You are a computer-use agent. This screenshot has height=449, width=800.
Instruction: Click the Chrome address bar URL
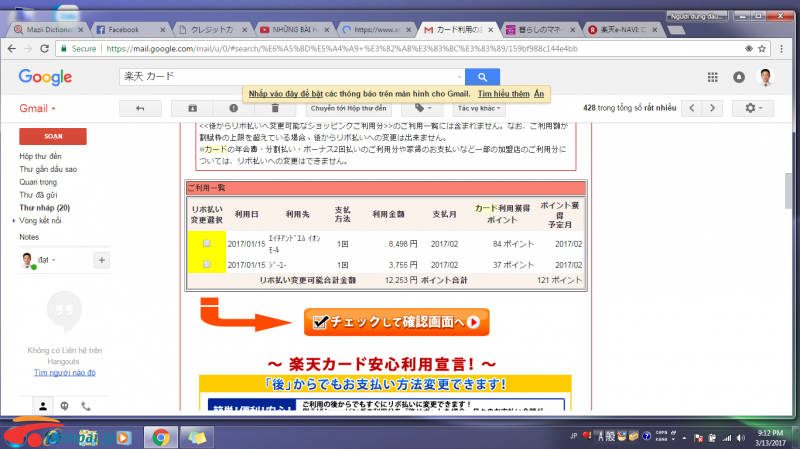[x=342, y=49]
